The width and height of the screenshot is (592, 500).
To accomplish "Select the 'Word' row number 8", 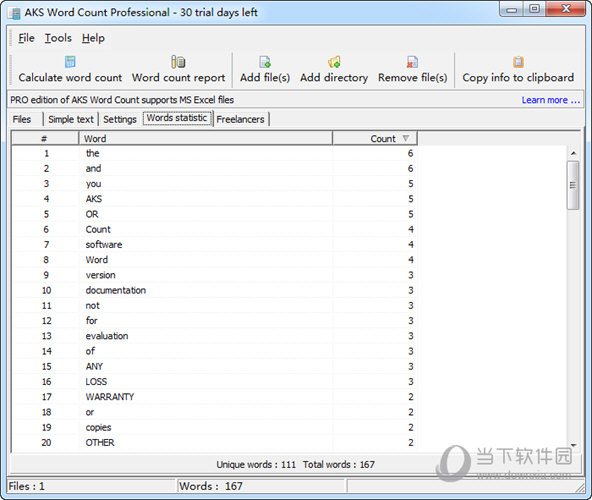I will pyautogui.click(x=214, y=260).
